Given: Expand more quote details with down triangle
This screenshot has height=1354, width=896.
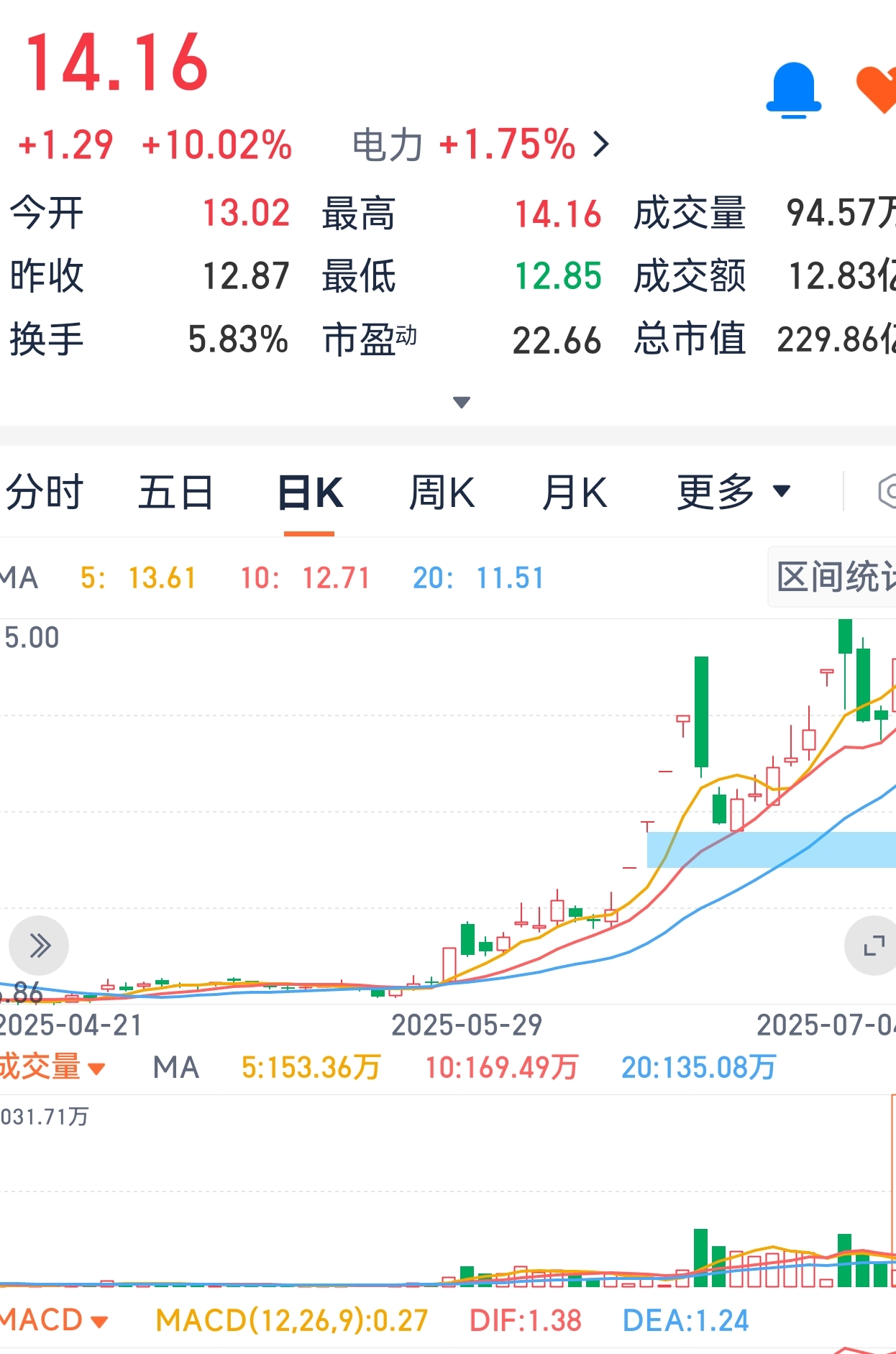Looking at the screenshot, I should click(x=462, y=402).
